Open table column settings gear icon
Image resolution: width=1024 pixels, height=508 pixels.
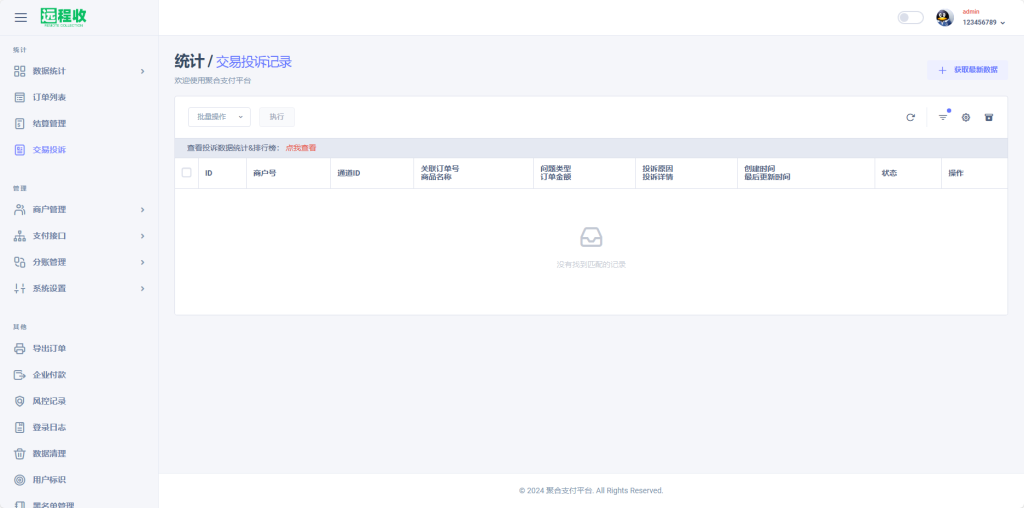tap(966, 118)
